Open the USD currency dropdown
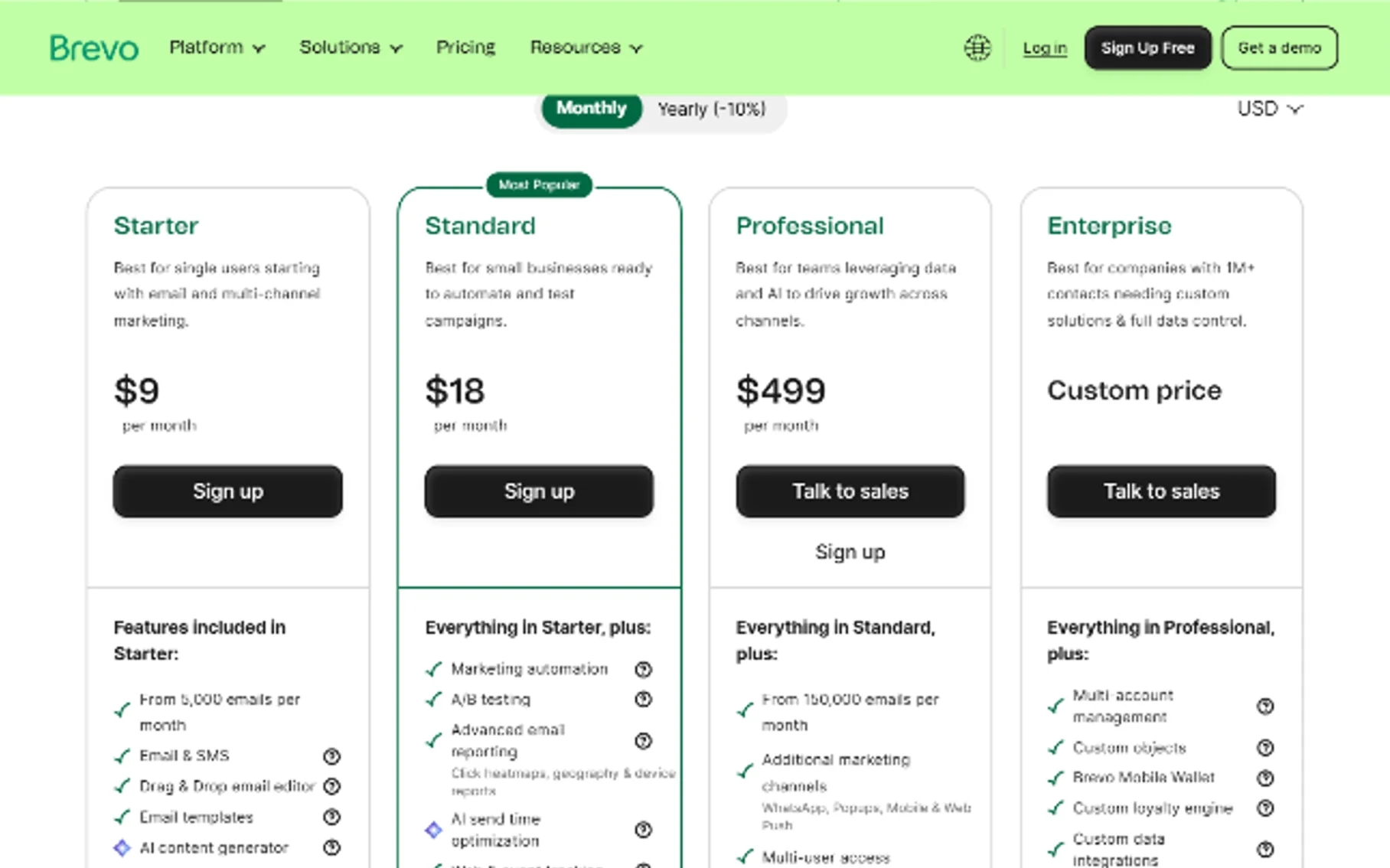Screen dimensions: 1390x868 pos(1270,109)
